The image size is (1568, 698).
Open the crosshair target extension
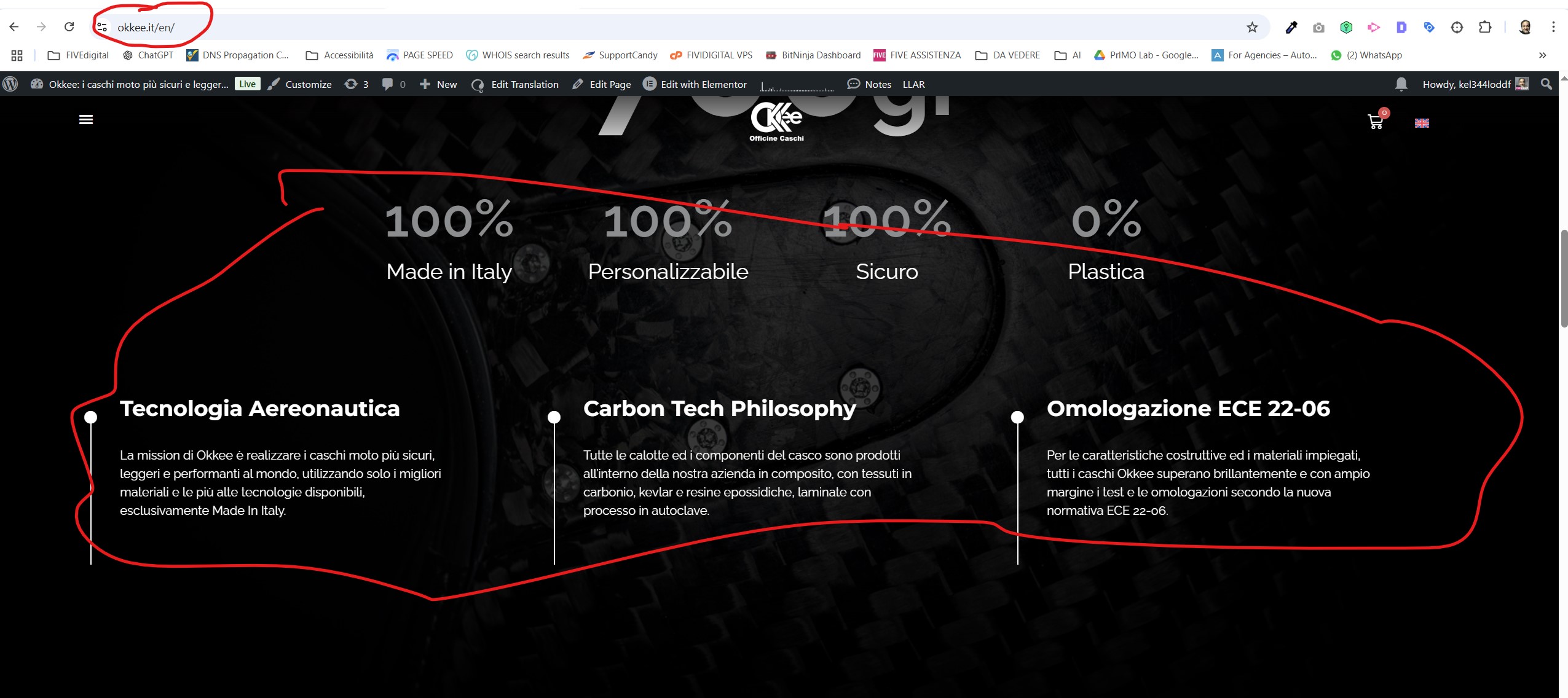click(x=1457, y=27)
